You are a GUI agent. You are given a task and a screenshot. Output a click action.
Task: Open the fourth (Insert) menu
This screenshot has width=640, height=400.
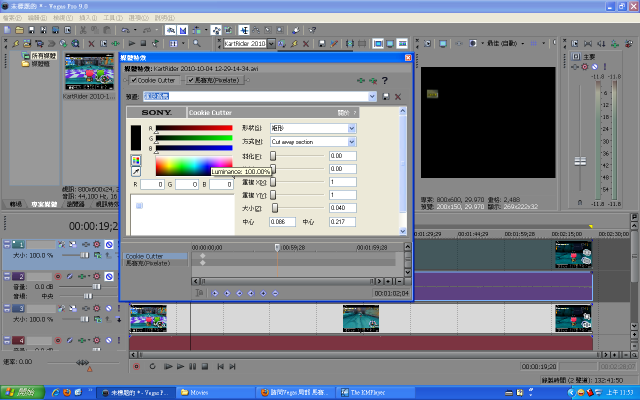pos(88,18)
